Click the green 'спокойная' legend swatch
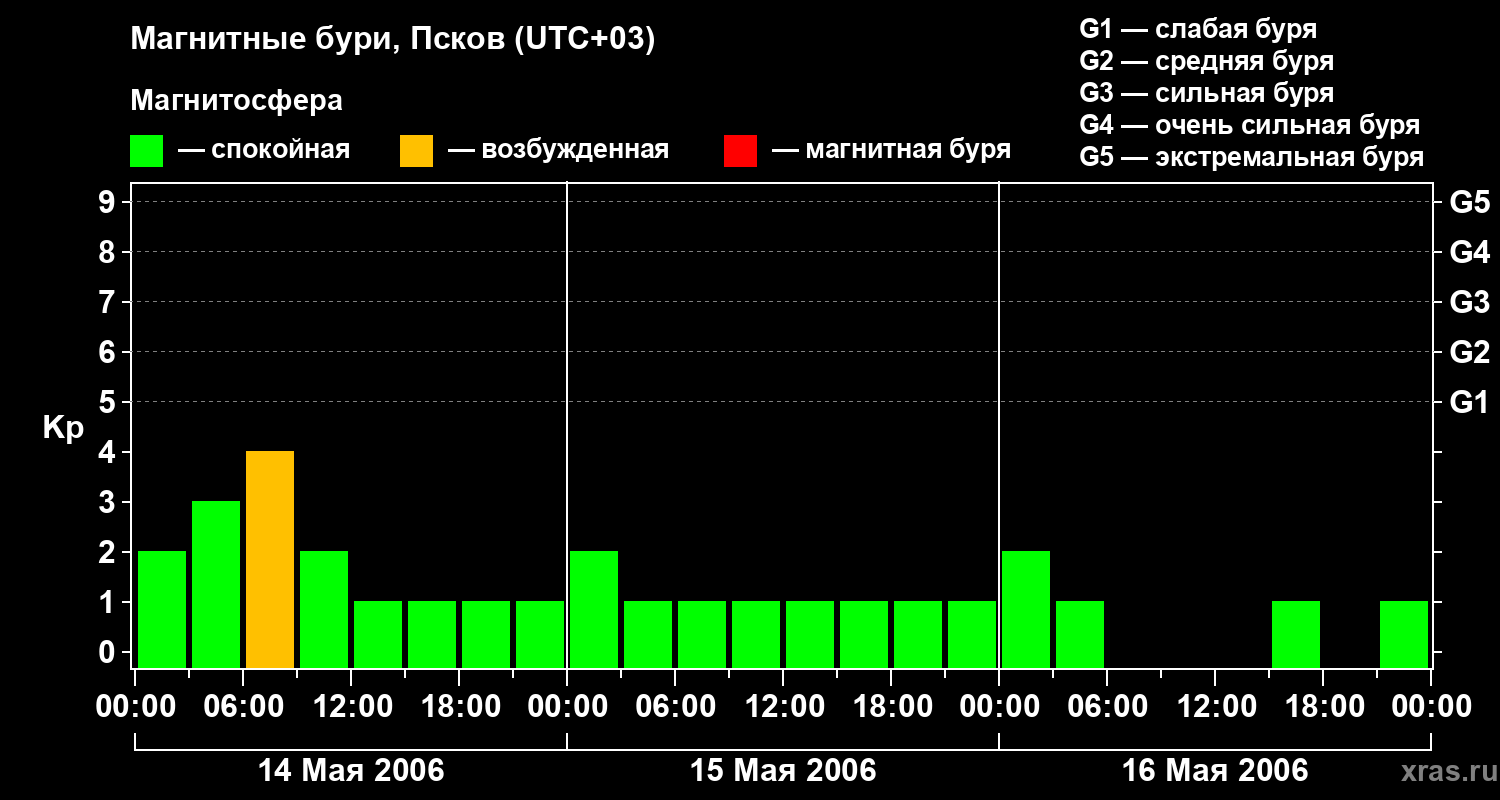 pos(146,150)
